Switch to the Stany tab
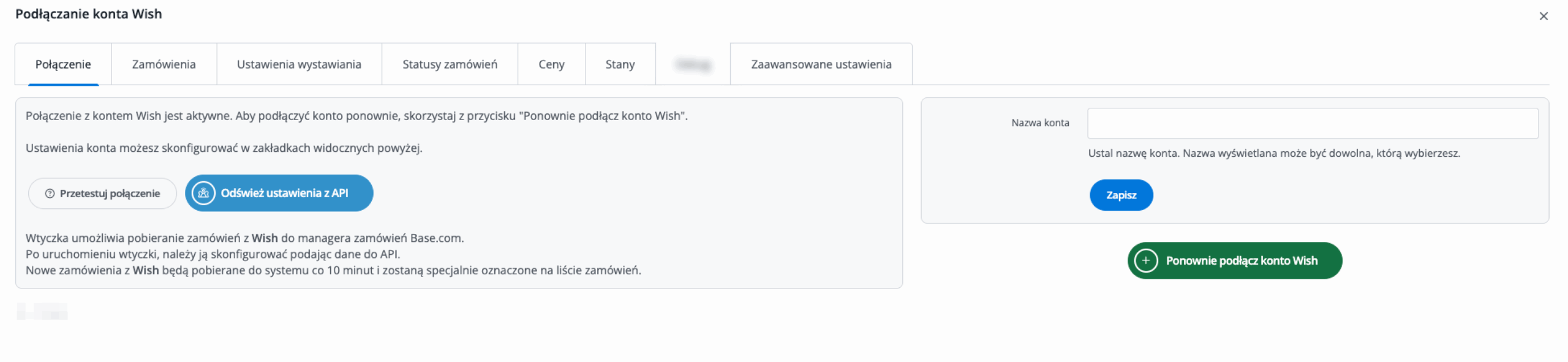 tap(620, 64)
